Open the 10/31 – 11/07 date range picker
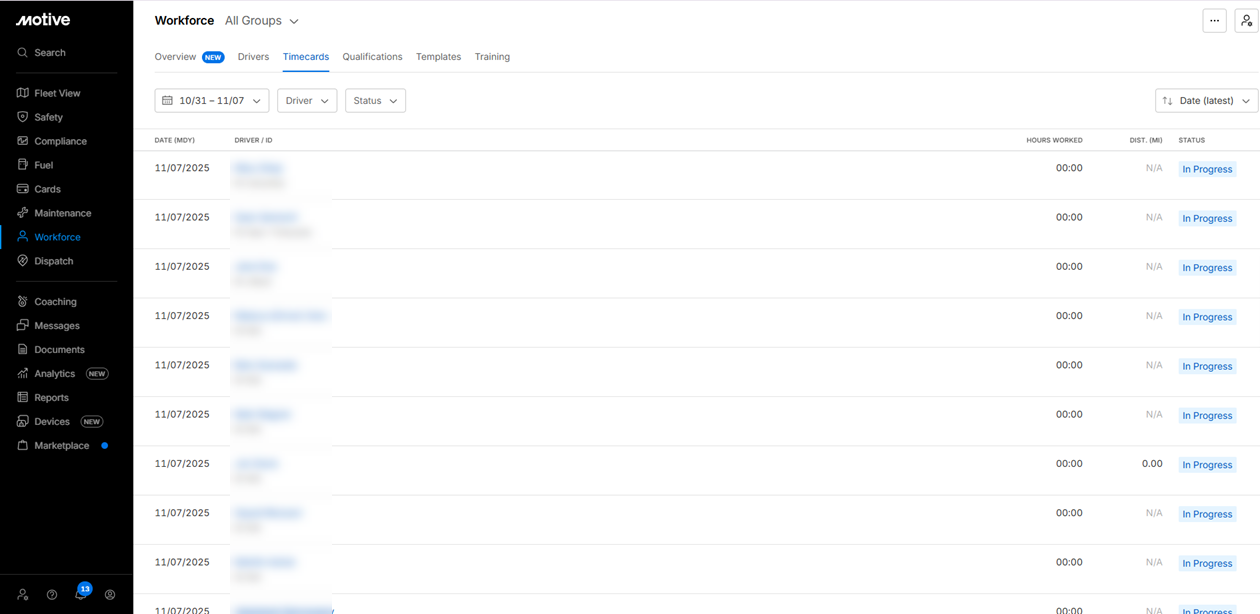The image size is (1260, 614). [212, 101]
